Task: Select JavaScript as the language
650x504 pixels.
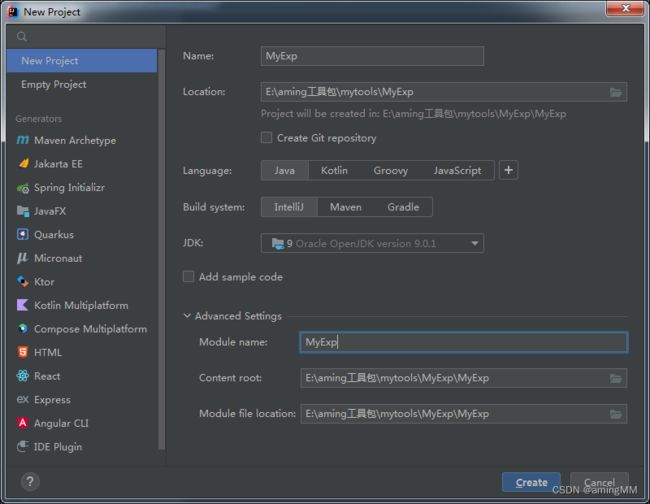Action: click(x=458, y=170)
